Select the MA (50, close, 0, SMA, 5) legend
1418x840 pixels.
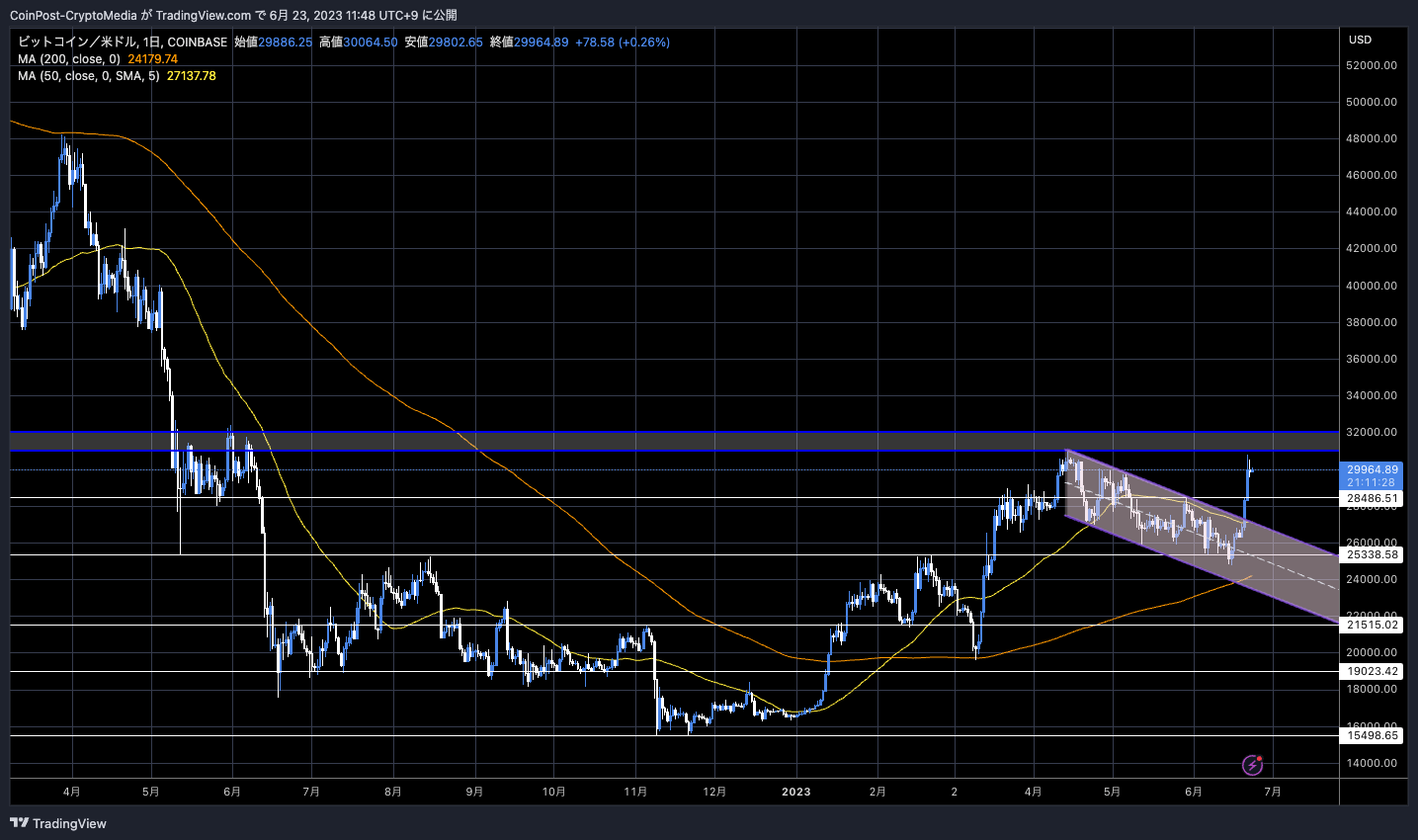point(88,76)
